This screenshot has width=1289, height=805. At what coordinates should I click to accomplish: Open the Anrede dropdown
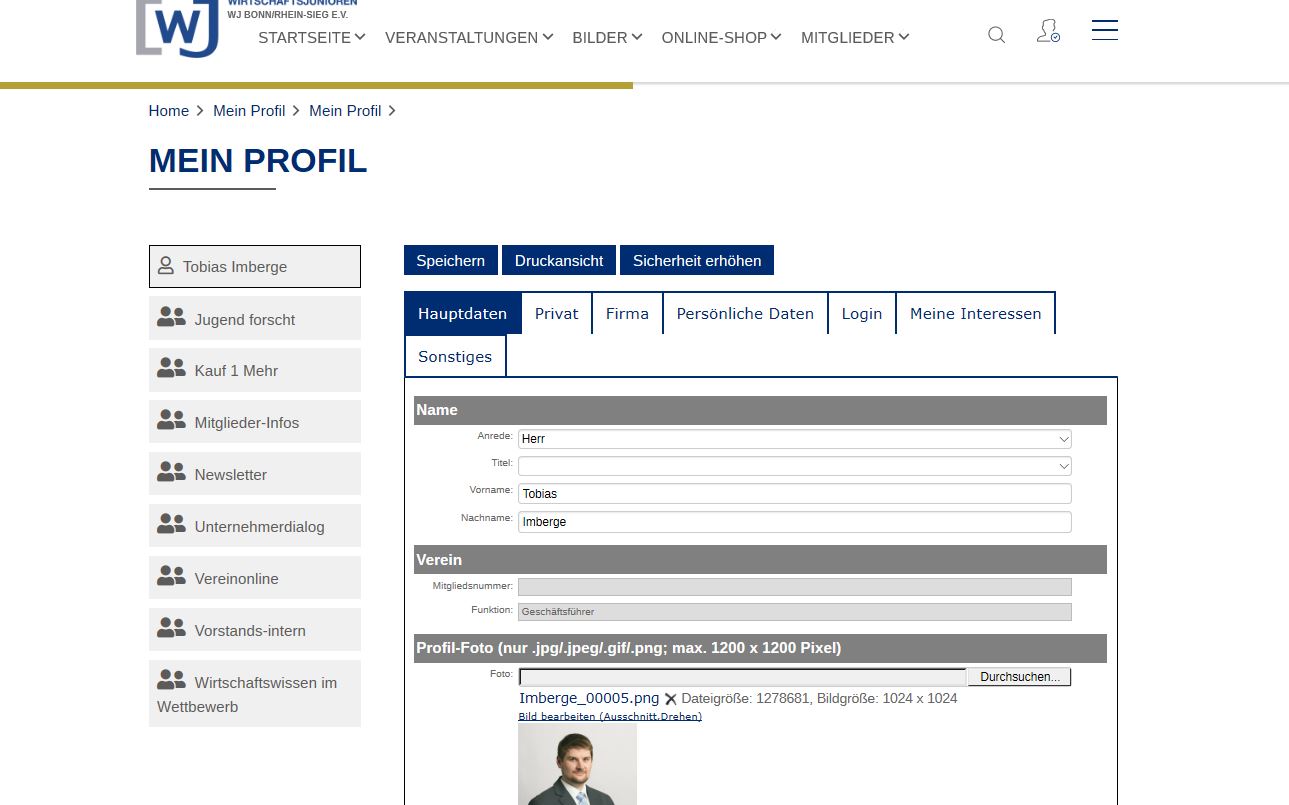coord(794,439)
